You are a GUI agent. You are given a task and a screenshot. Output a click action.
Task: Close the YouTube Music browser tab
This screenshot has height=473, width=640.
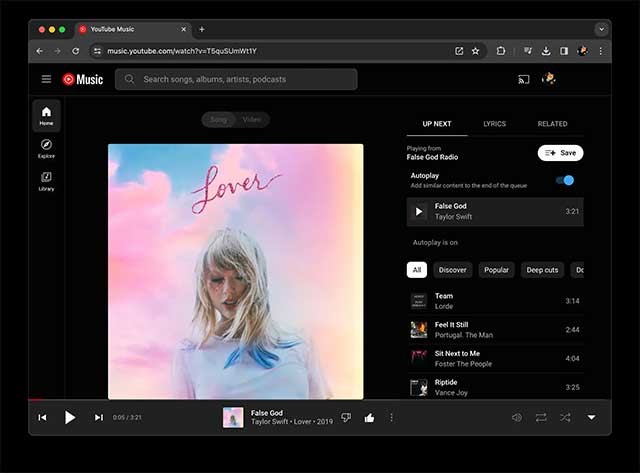pyautogui.click(x=183, y=29)
